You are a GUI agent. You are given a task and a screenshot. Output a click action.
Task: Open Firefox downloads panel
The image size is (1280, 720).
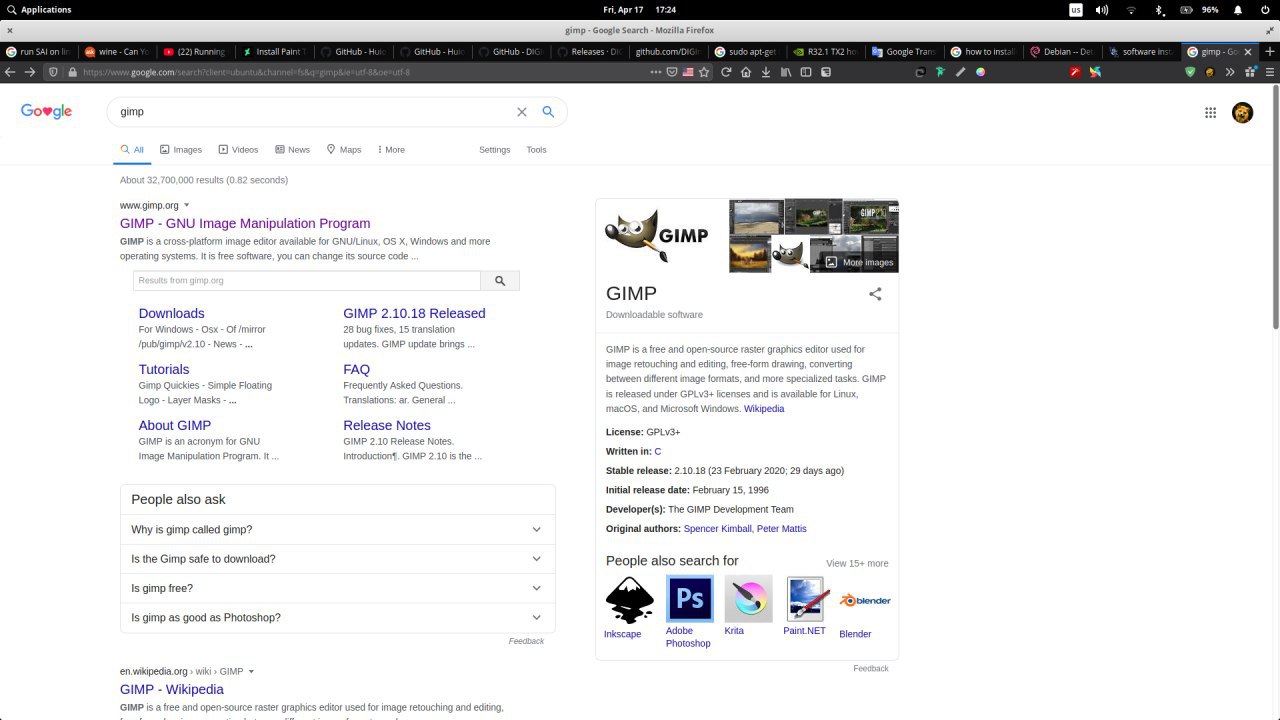(766, 72)
